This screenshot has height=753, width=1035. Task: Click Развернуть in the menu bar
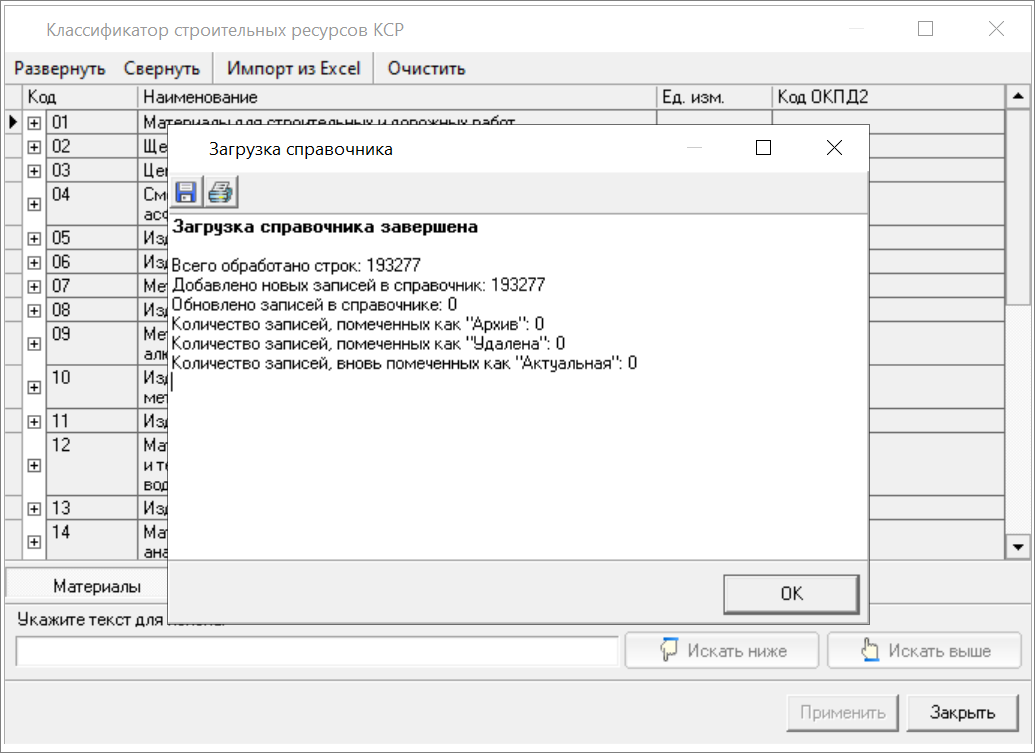tap(59, 69)
